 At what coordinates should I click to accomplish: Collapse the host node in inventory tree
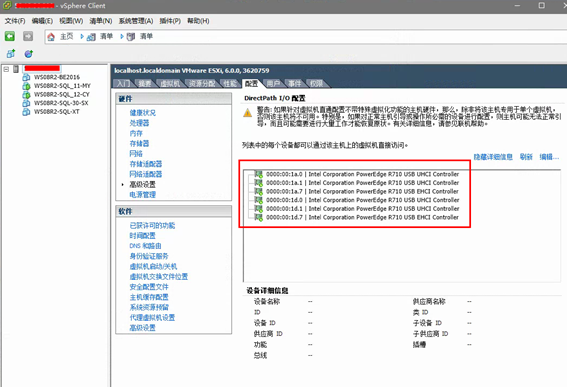tap(6, 69)
